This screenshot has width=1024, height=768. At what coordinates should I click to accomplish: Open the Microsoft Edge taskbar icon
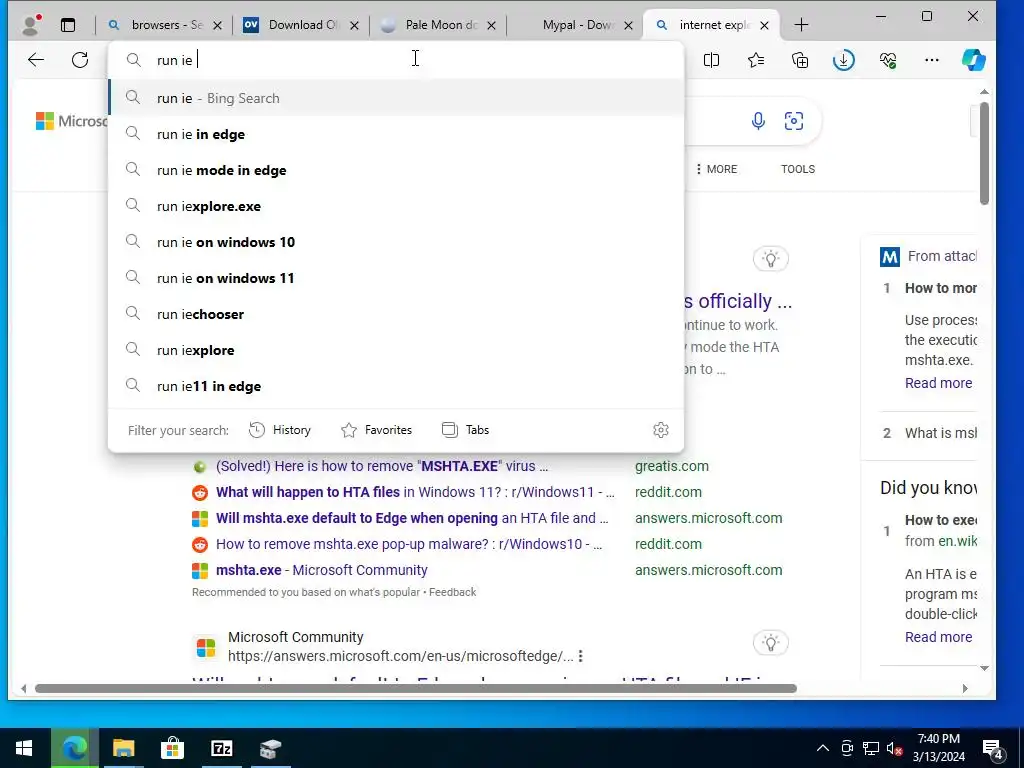click(x=74, y=748)
